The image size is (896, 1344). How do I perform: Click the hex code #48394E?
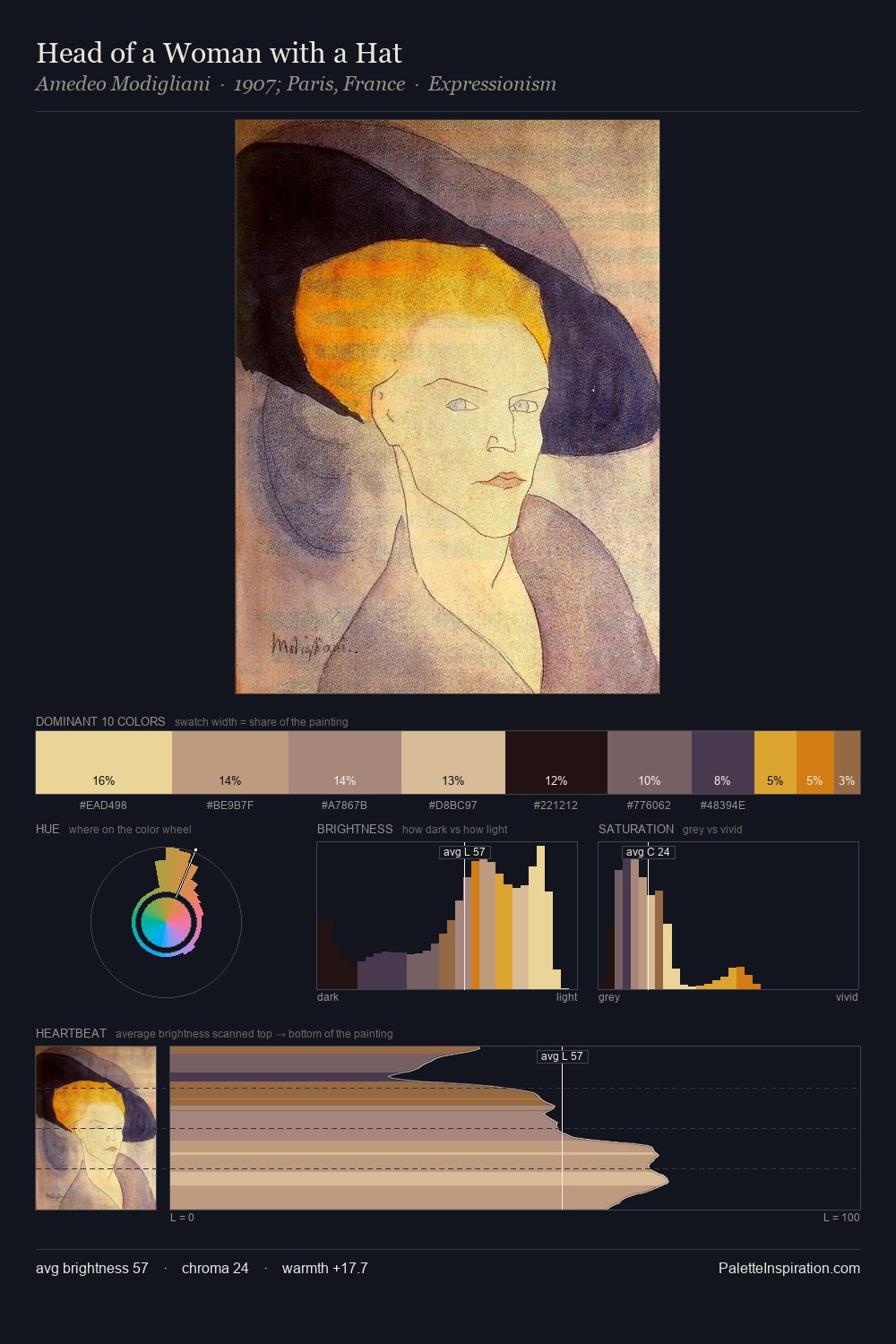pyautogui.click(x=722, y=806)
